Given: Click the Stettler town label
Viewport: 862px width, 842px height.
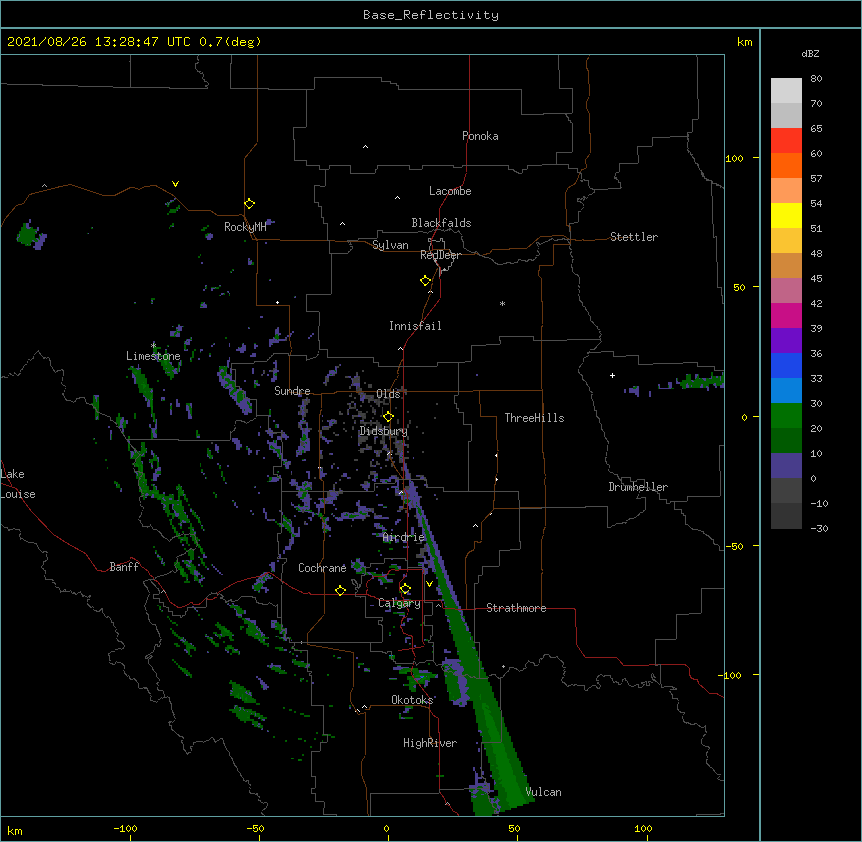Looking at the screenshot, I should tap(634, 237).
